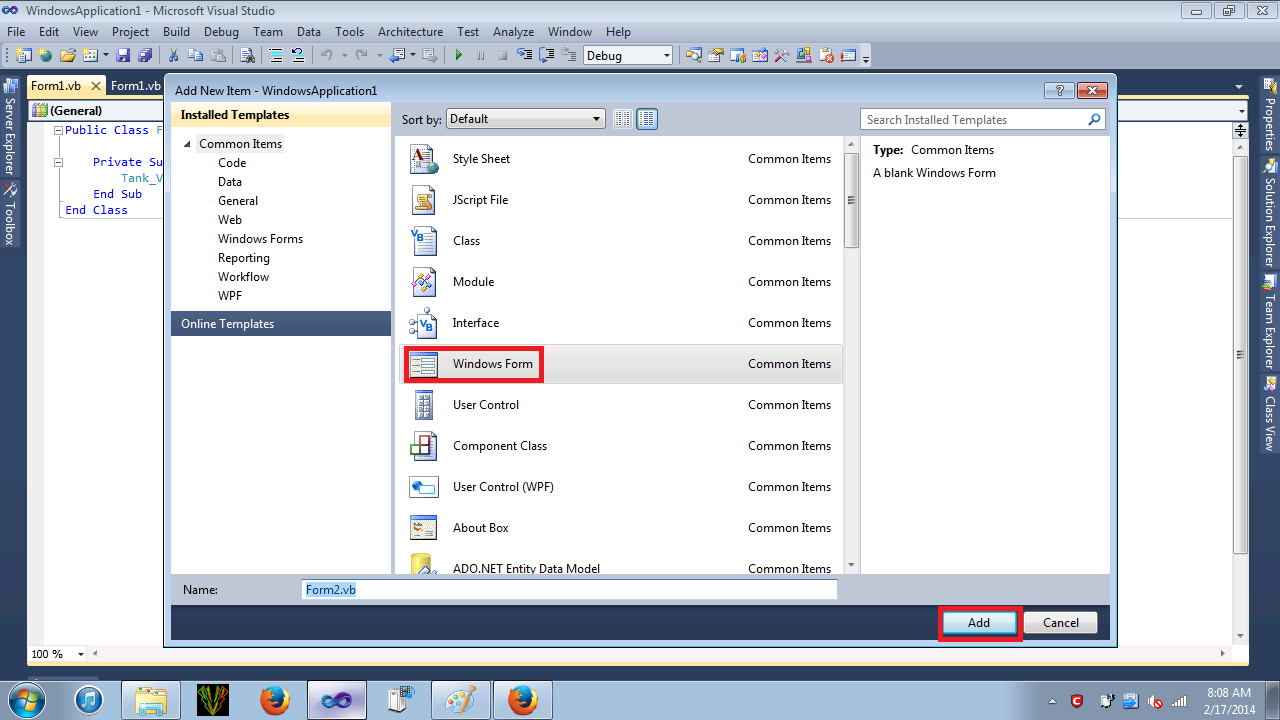The width and height of the screenshot is (1280, 720).
Task: Click the Cut scissors toolbar icon
Action: point(173,56)
